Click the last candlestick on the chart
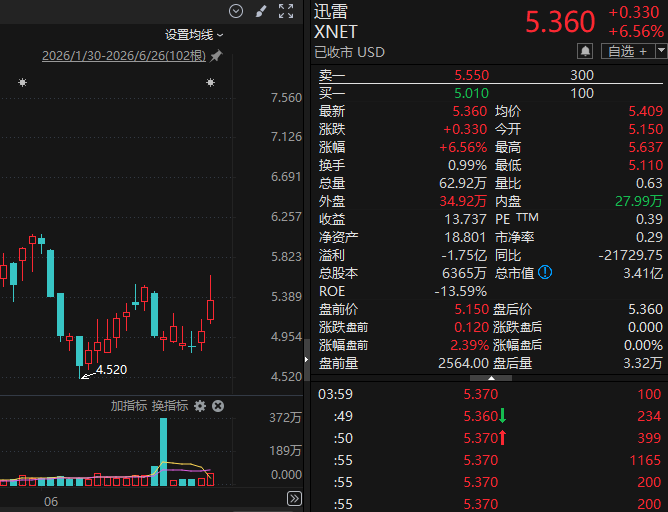 210,300
